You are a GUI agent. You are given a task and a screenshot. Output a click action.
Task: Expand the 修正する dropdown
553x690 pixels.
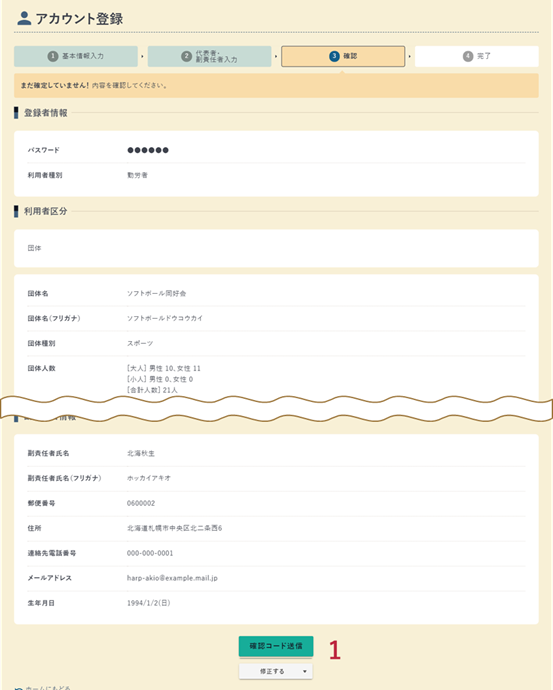276,671
